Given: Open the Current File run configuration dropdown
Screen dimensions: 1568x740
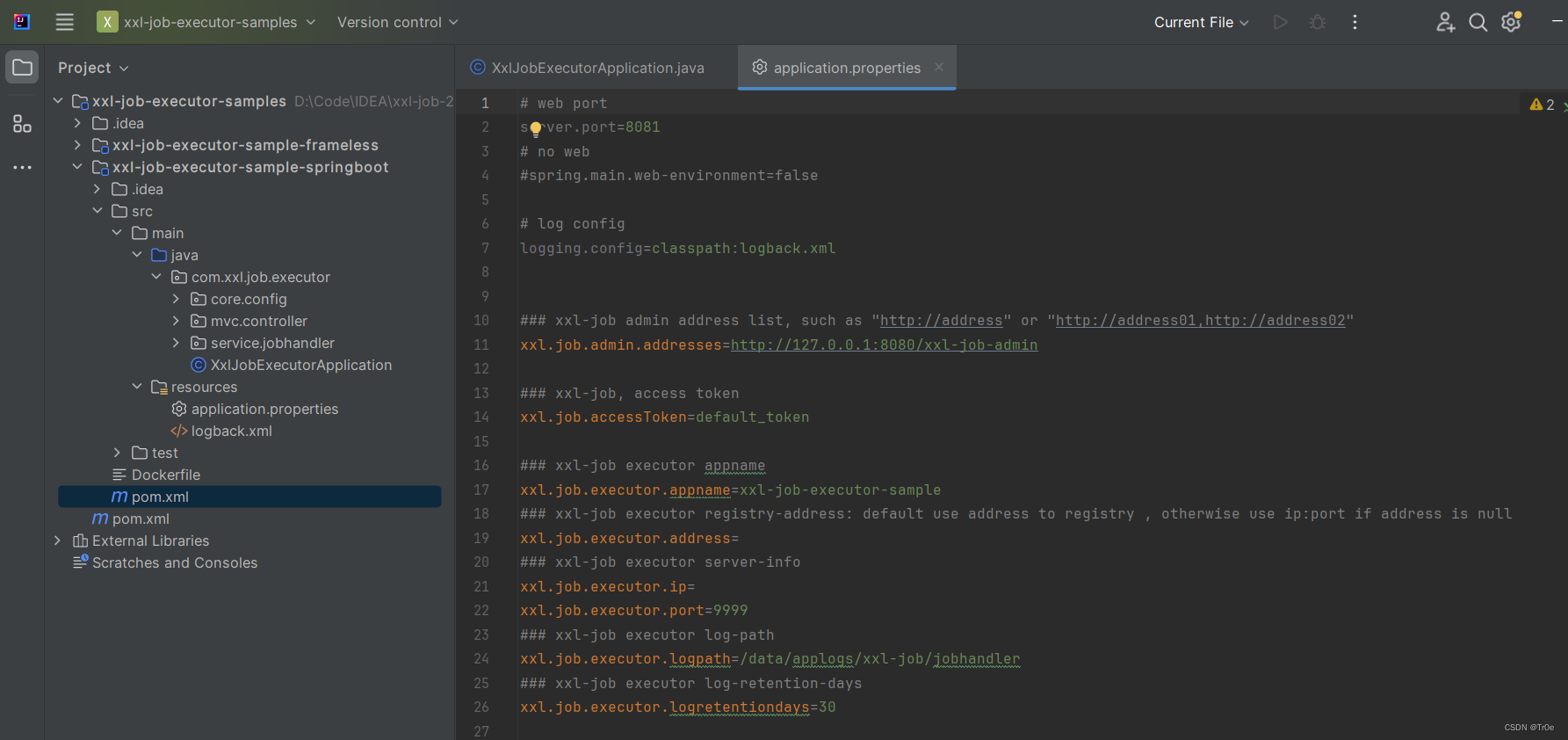Looking at the screenshot, I should pos(1201,22).
